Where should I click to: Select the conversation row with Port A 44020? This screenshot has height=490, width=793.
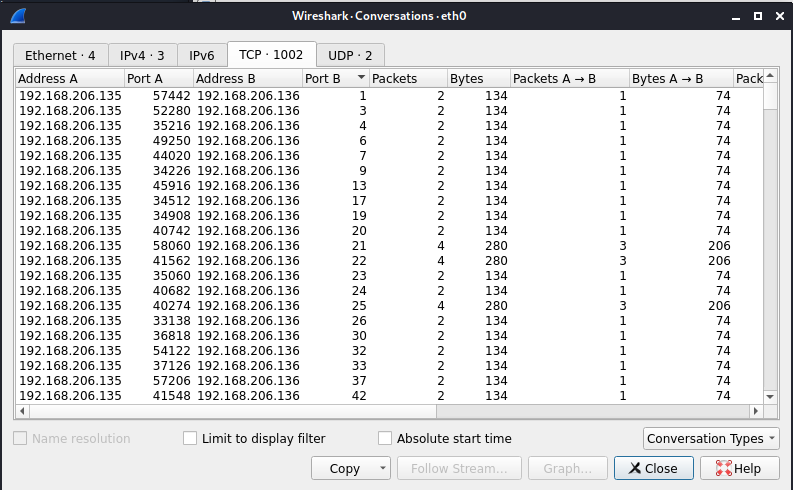tap(388, 156)
